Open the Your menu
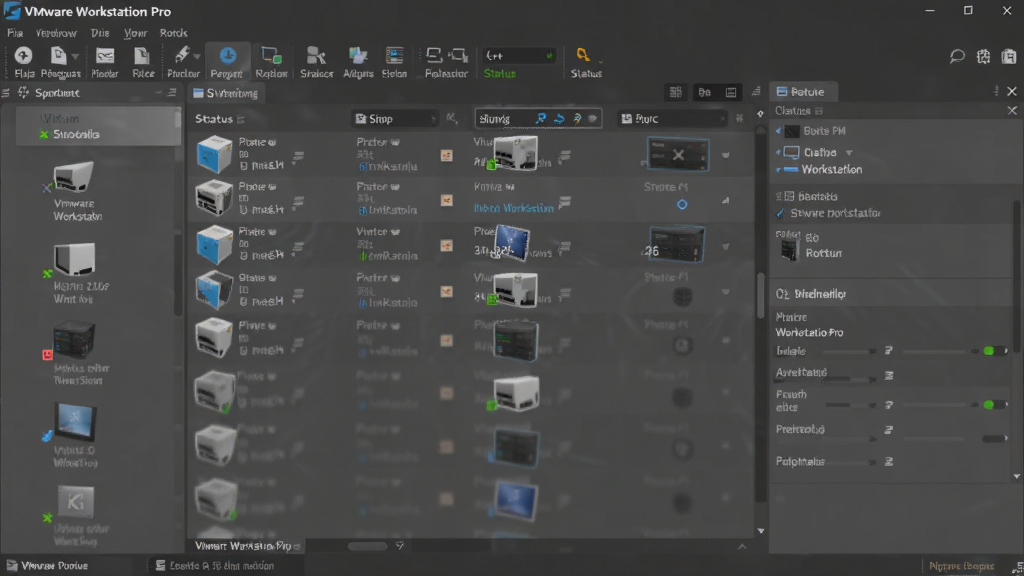1024x576 pixels. pyautogui.click(x=135, y=33)
